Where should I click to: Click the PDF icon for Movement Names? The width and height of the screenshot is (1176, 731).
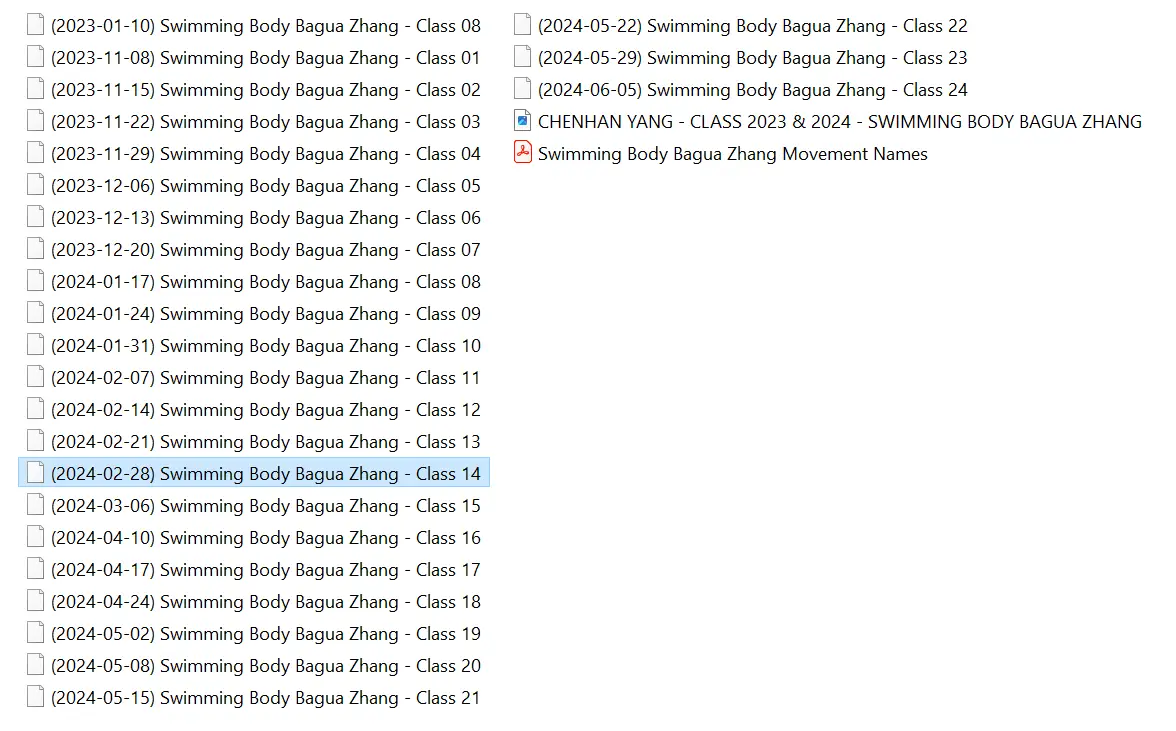pyautogui.click(x=522, y=154)
